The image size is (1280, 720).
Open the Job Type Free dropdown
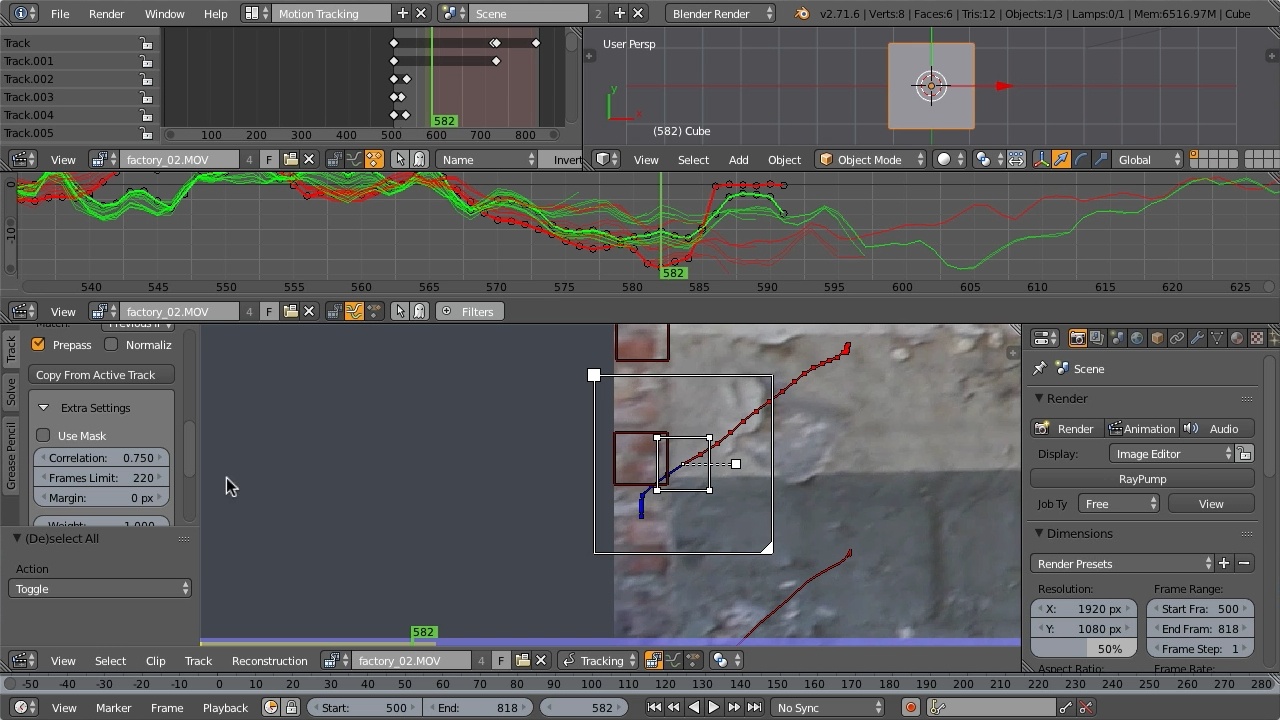point(1119,504)
